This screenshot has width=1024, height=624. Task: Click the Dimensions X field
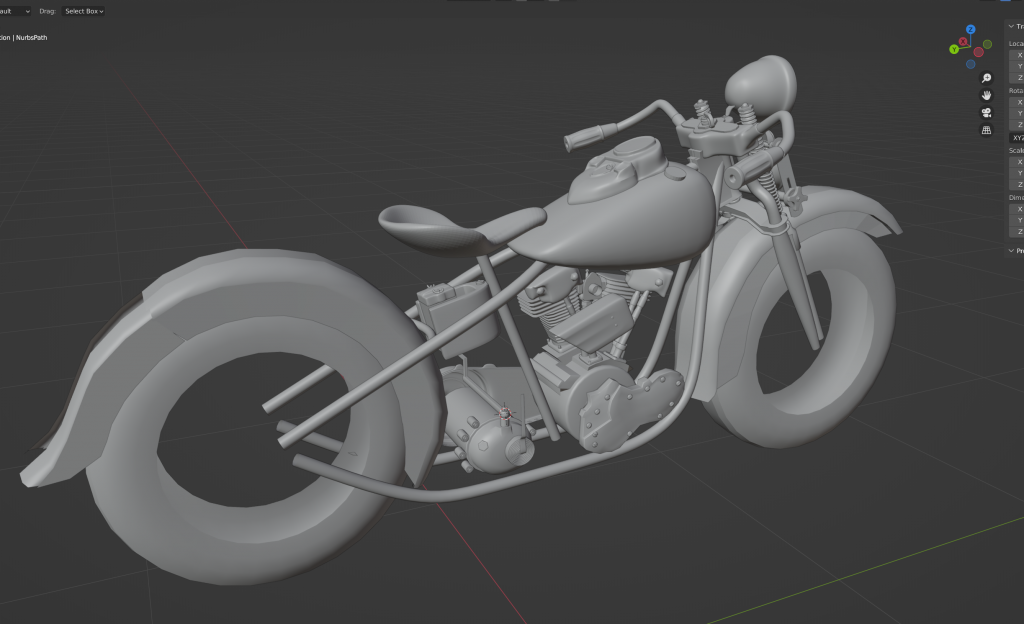click(1019, 209)
